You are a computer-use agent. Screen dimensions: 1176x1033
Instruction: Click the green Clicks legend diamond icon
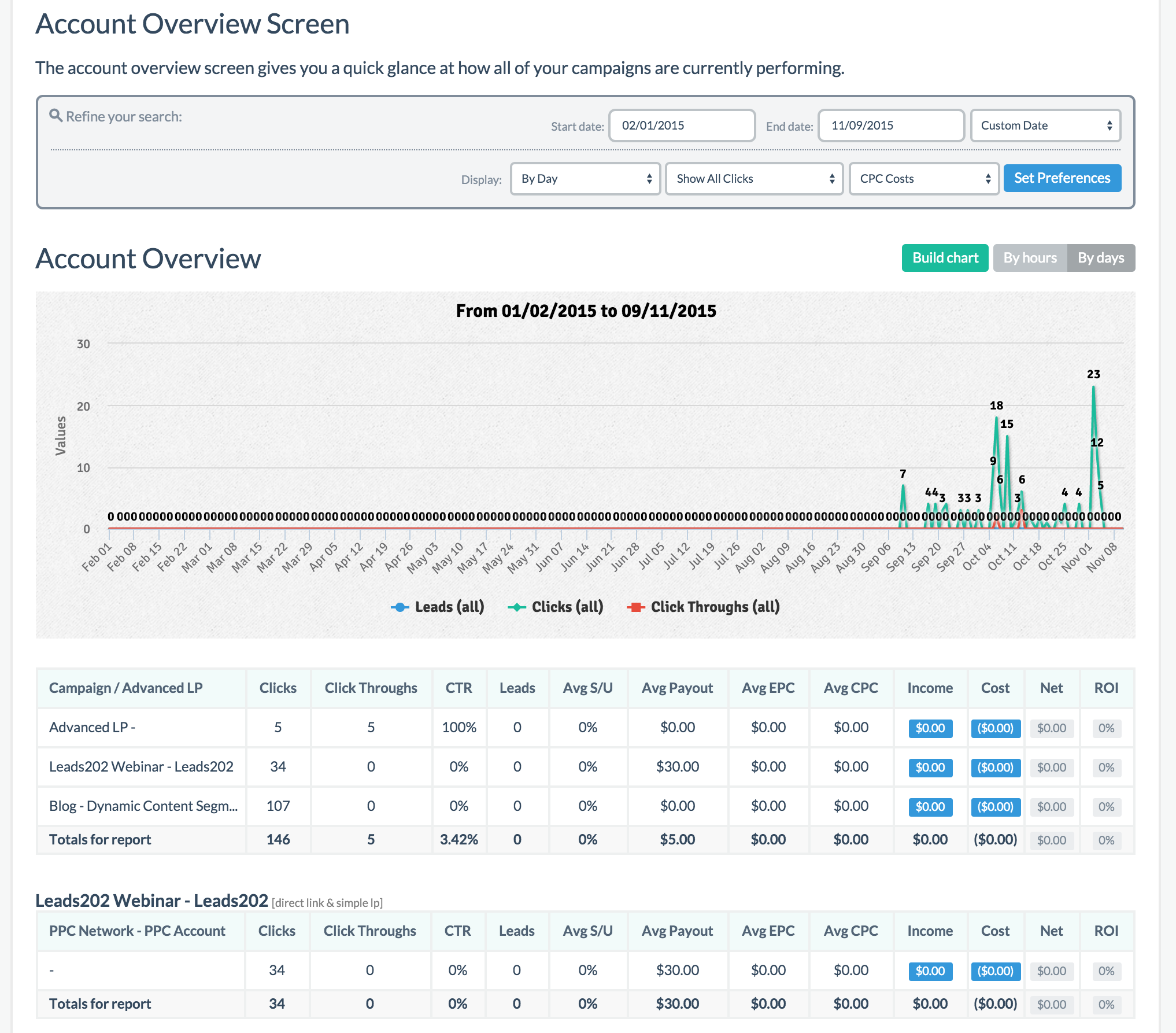[x=516, y=607]
